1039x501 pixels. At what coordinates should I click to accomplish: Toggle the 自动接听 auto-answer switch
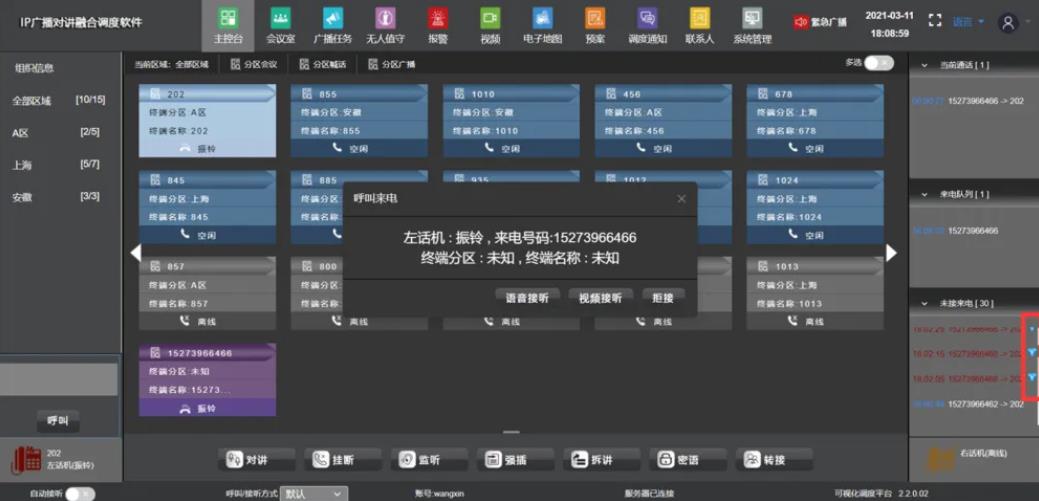point(80,494)
